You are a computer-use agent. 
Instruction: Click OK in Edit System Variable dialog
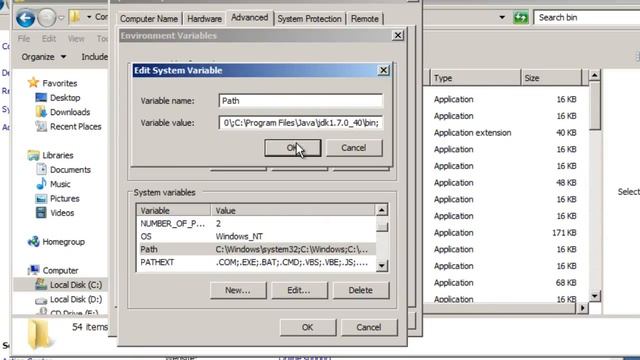[293, 148]
